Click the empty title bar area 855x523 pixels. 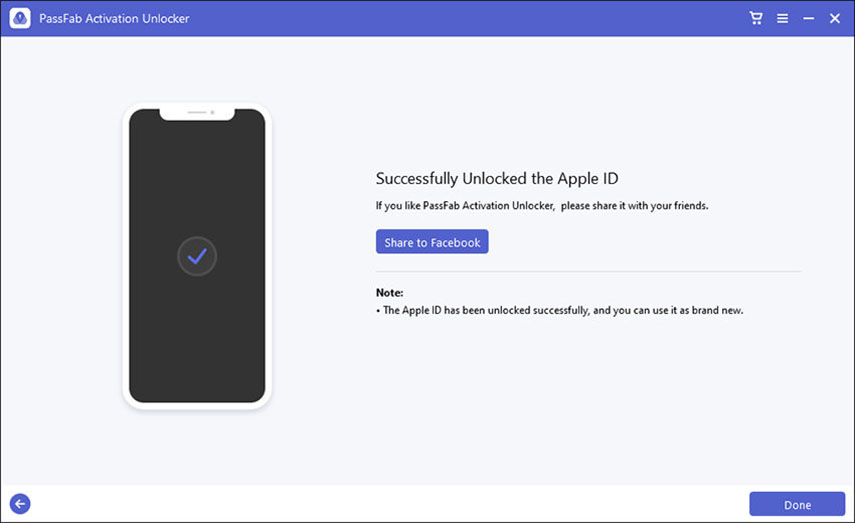[x=450, y=18]
